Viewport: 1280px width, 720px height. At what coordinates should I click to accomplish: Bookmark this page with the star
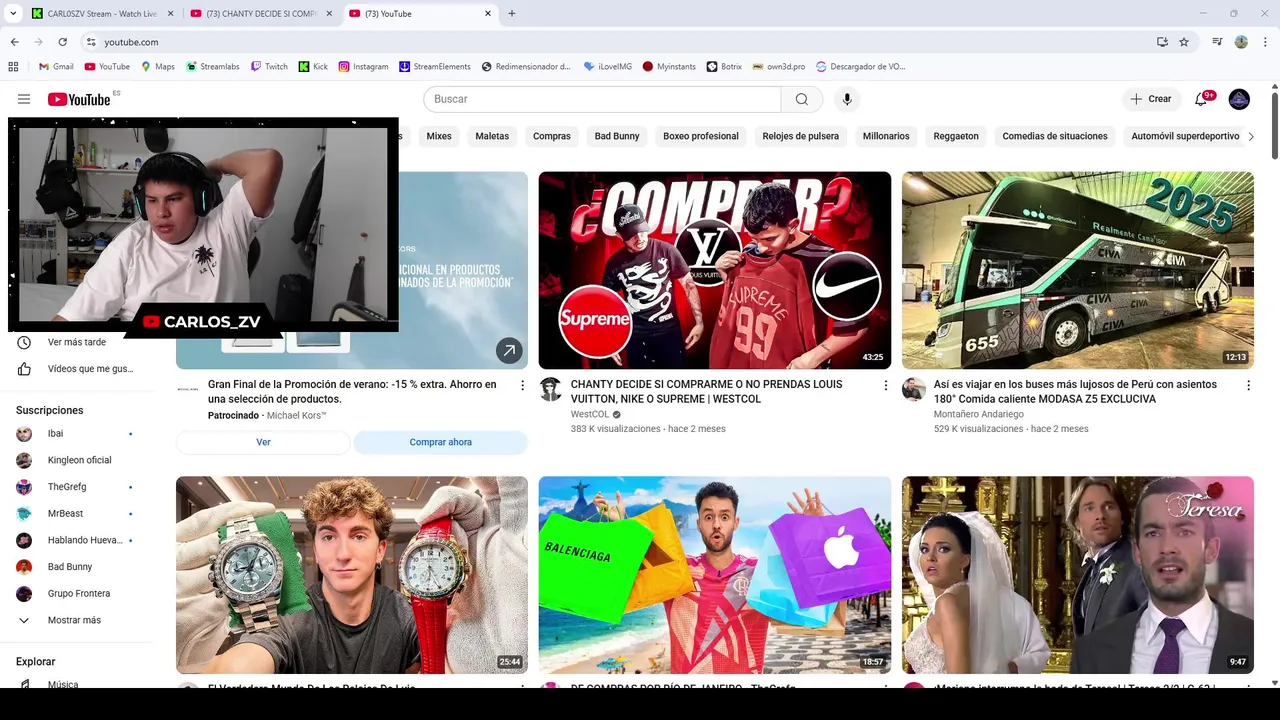click(1184, 42)
